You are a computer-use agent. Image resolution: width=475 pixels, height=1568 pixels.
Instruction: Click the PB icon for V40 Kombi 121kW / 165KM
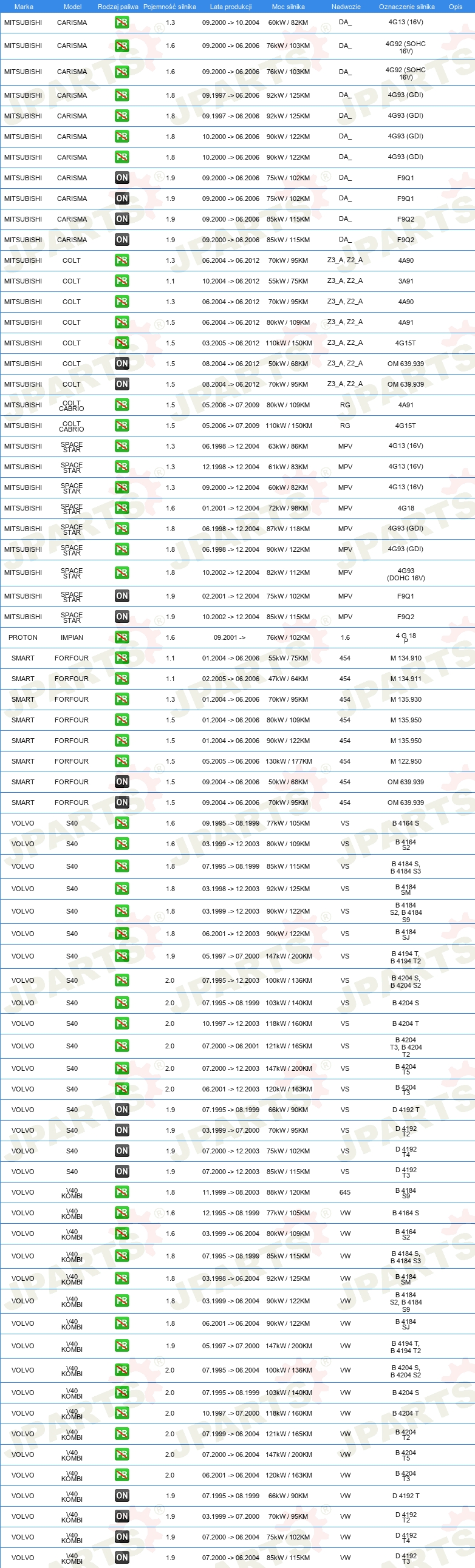122,1434
